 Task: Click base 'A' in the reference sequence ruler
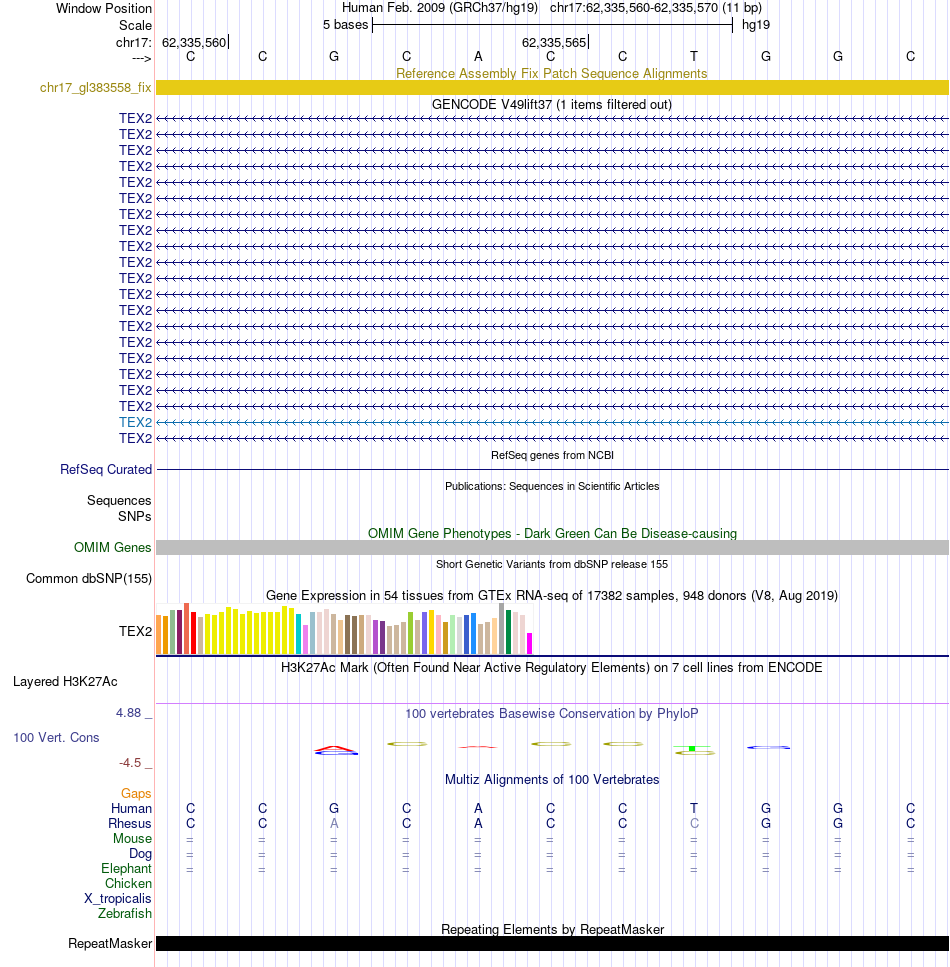tap(478, 57)
